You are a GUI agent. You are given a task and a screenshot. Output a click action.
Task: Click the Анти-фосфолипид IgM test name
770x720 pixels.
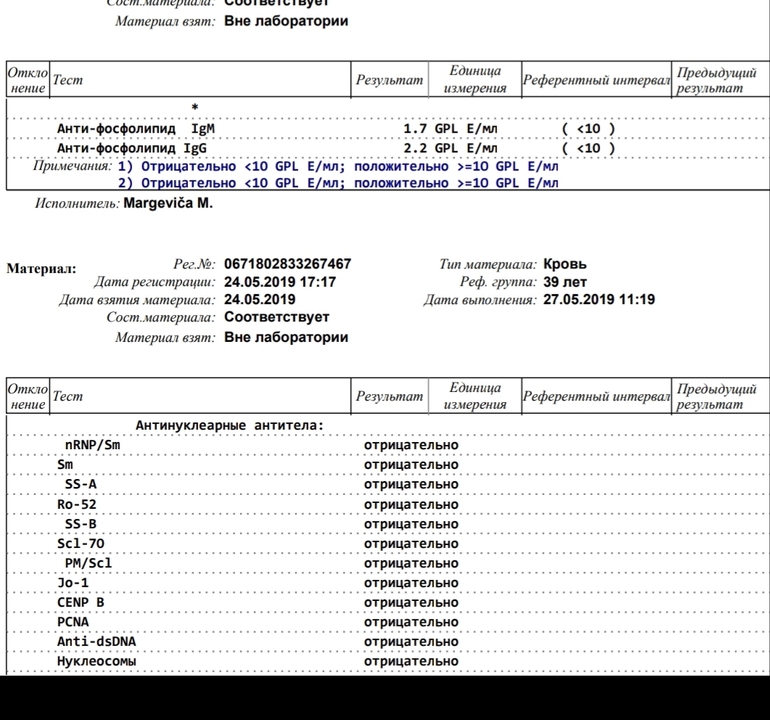click(x=136, y=129)
